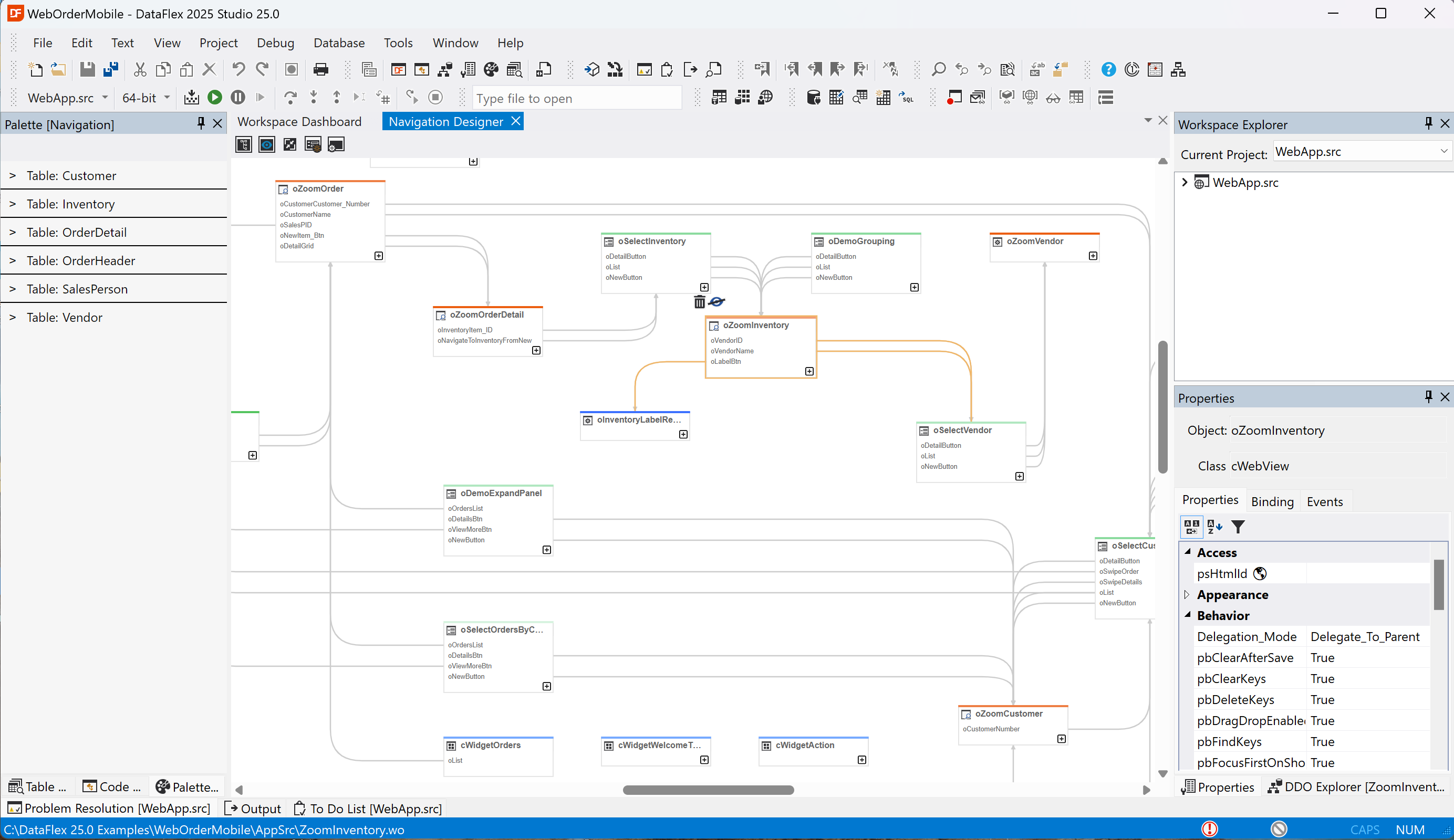Close the Navigation Designer tab
This screenshot has height=840, width=1454.
516,121
